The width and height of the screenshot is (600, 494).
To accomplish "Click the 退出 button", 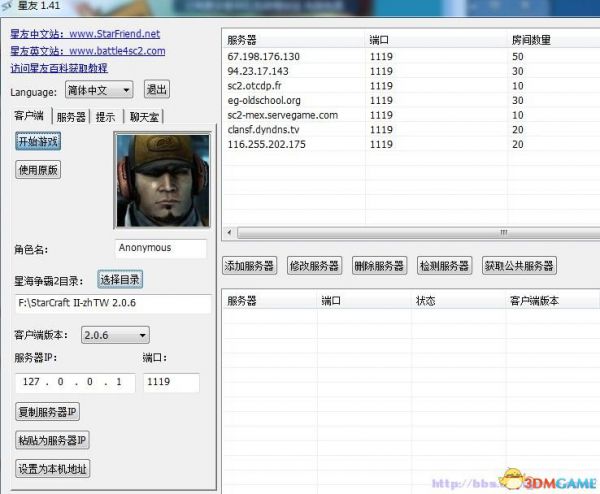I will pyautogui.click(x=157, y=90).
